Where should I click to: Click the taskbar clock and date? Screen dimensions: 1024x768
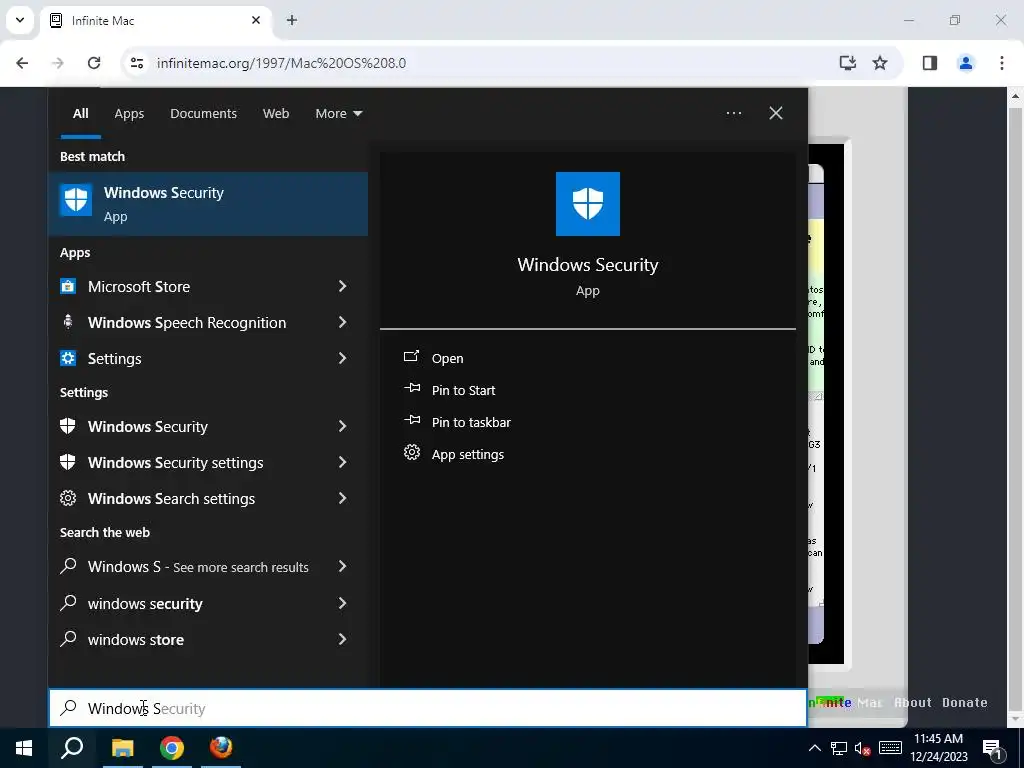[x=938, y=748]
